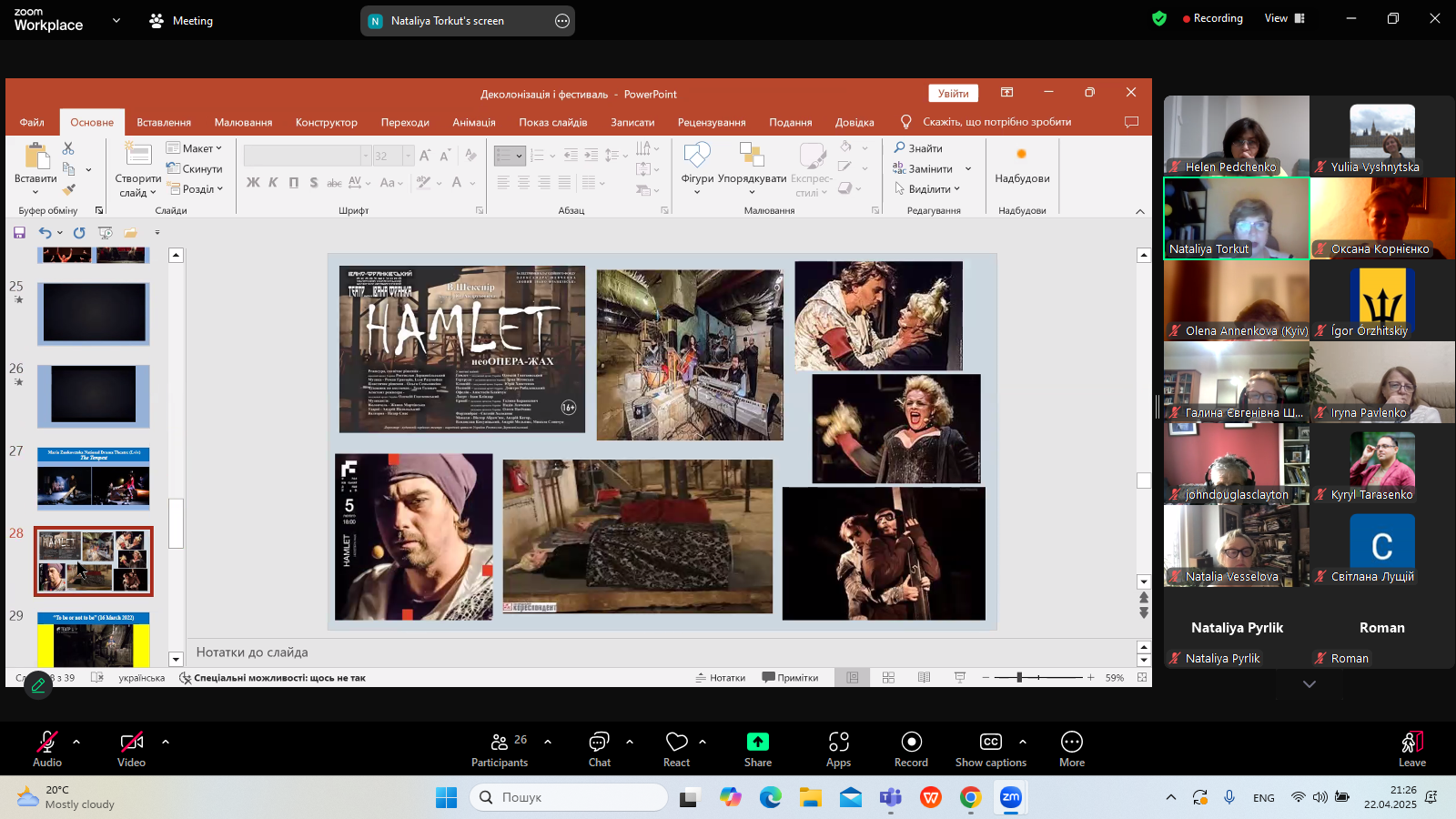This screenshot has width=1456, height=819.
Task: Unmute the Audio microphone
Action: [46, 743]
